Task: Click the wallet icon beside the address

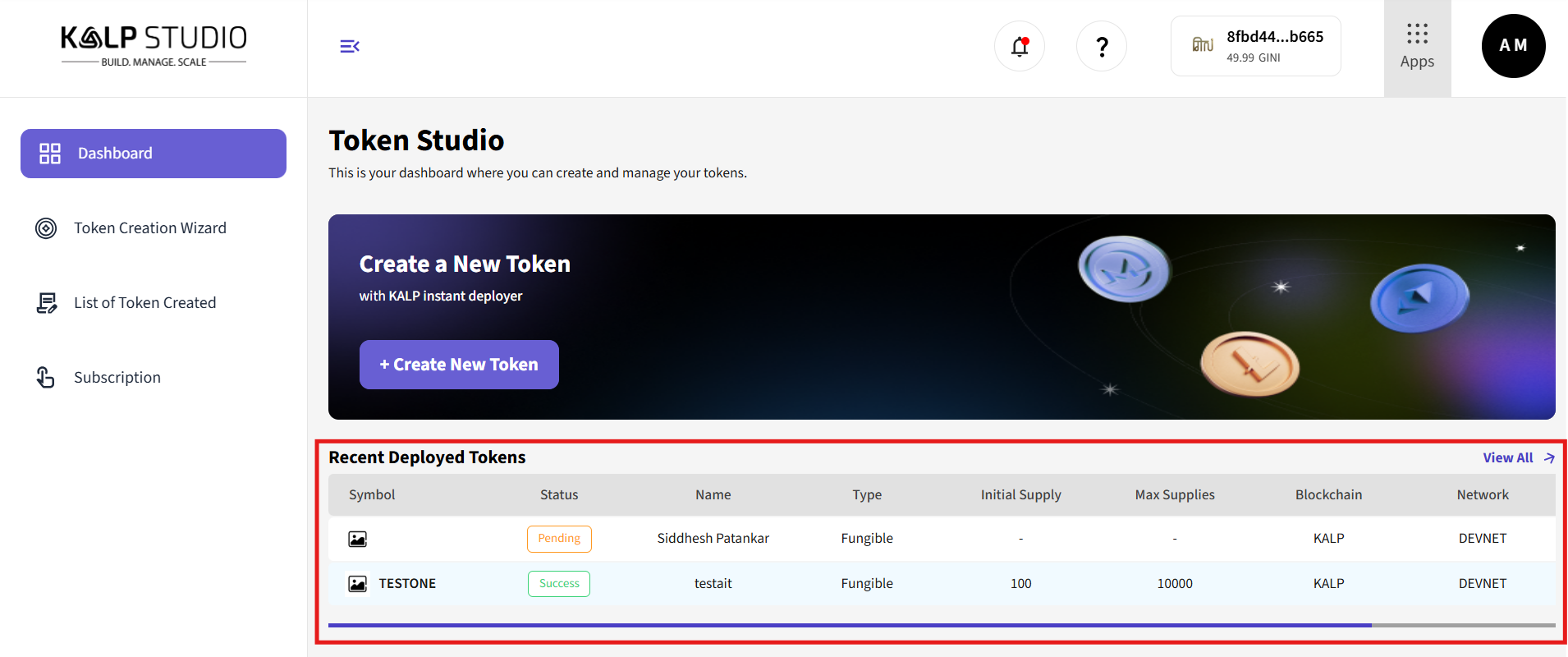Action: click(1203, 45)
